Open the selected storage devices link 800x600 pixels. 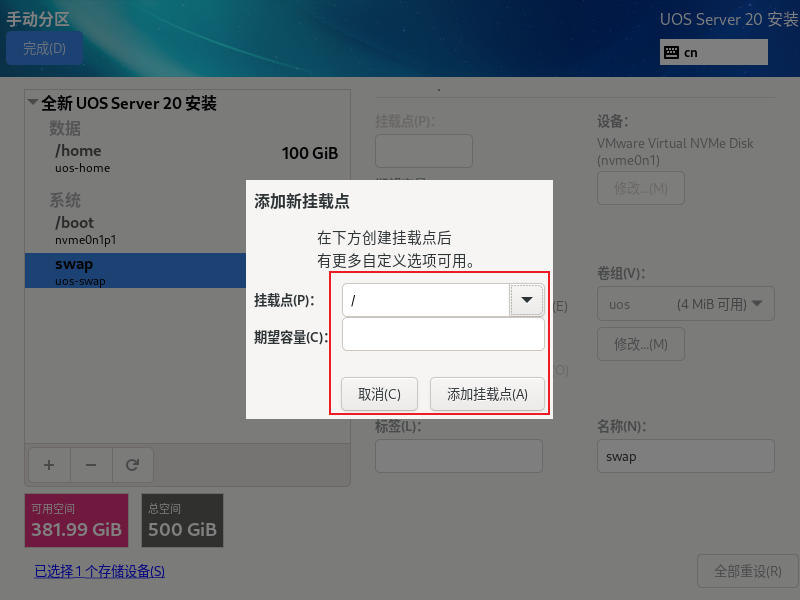pyautogui.click(x=99, y=571)
